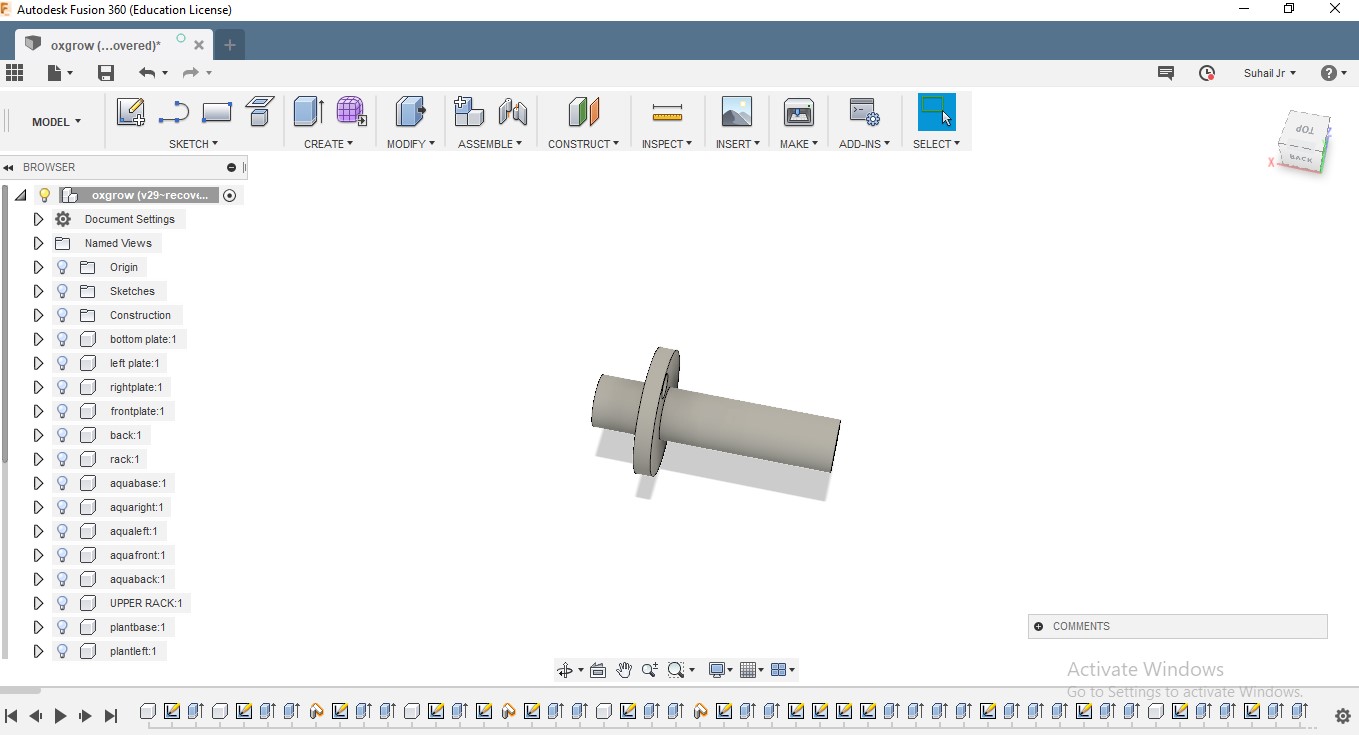Collapse the BROWSER panel arrows
1359x735 pixels.
[8, 168]
